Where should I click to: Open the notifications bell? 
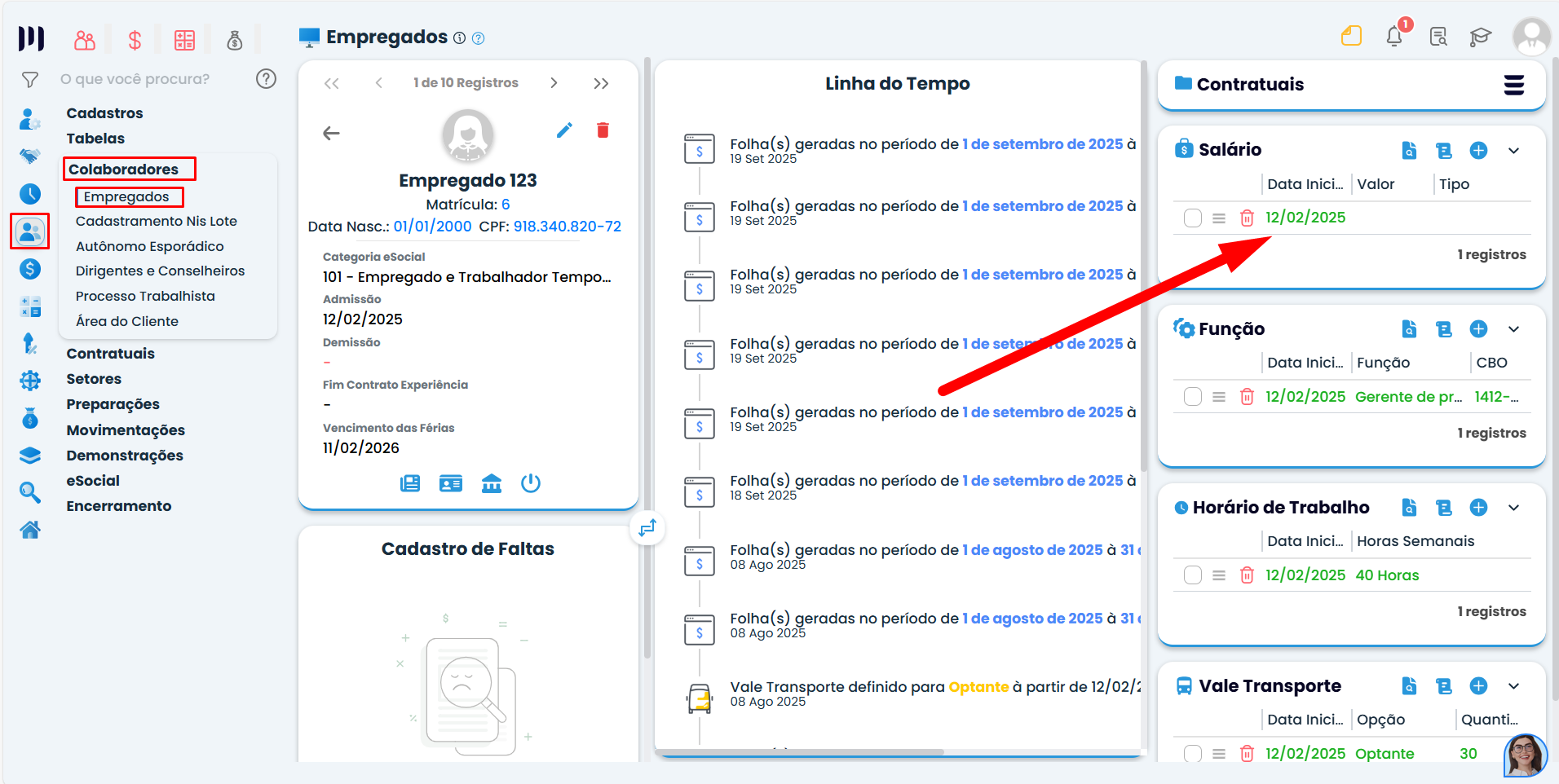(1394, 36)
